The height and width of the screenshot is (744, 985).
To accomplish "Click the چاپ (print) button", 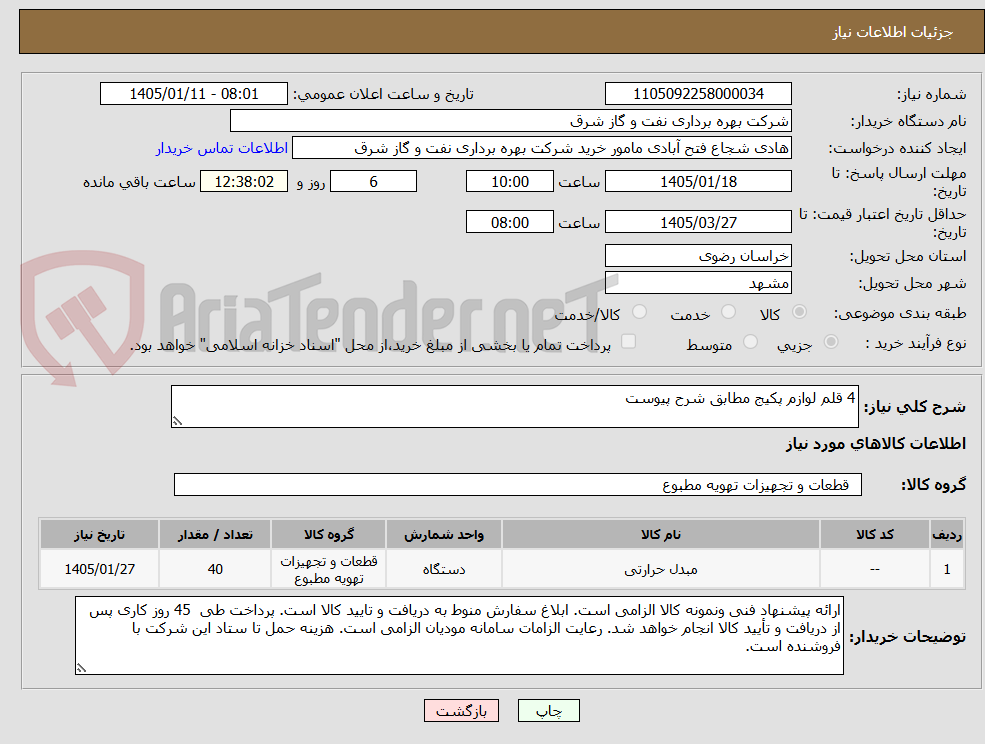I will click(x=548, y=711).
